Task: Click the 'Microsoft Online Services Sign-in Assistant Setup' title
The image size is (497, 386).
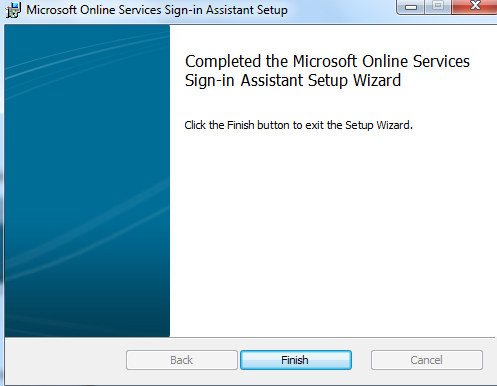Action: tap(157, 10)
